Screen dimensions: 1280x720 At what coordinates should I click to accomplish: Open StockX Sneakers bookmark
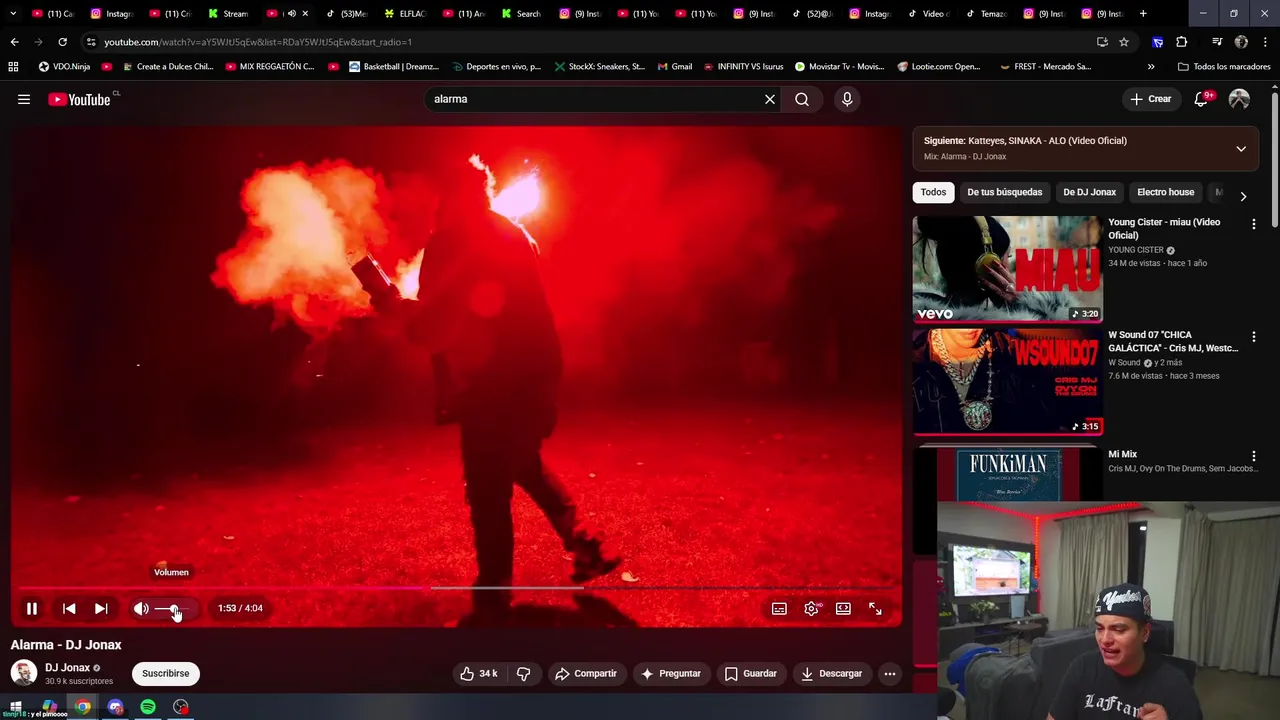pos(599,67)
